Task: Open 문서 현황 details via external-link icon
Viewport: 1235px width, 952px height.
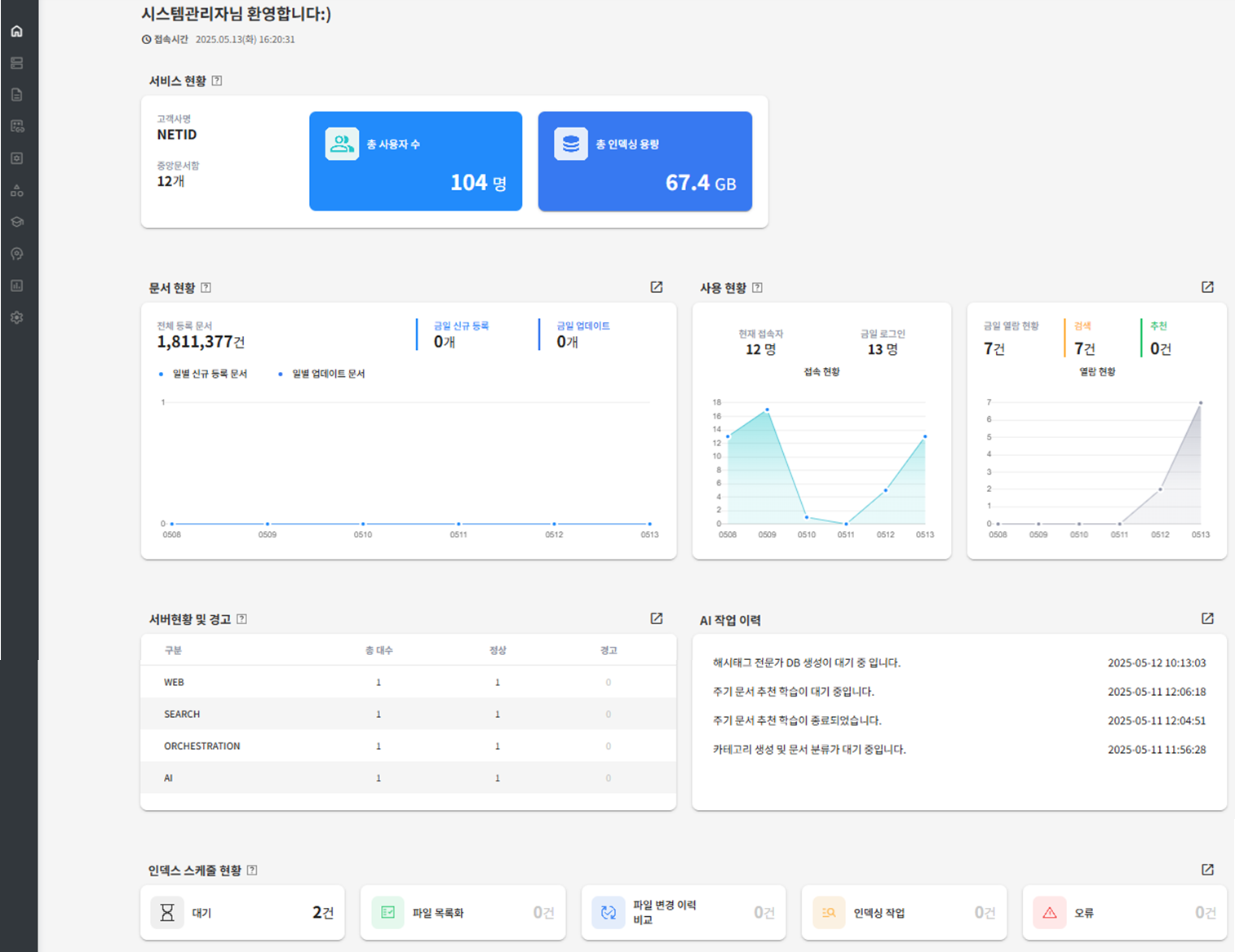Action: [x=656, y=287]
